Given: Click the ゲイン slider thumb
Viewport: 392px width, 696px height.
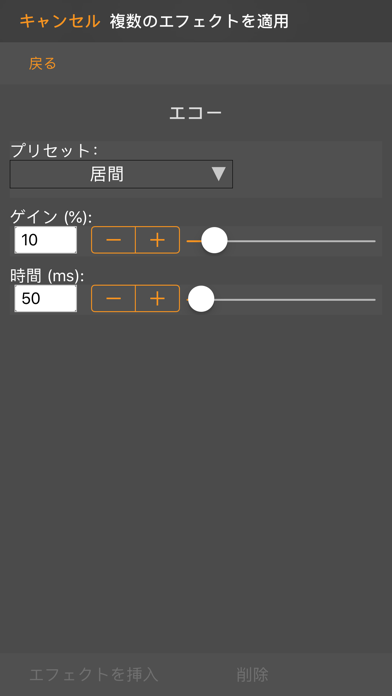Looking at the screenshot, I should coord(214,241).
